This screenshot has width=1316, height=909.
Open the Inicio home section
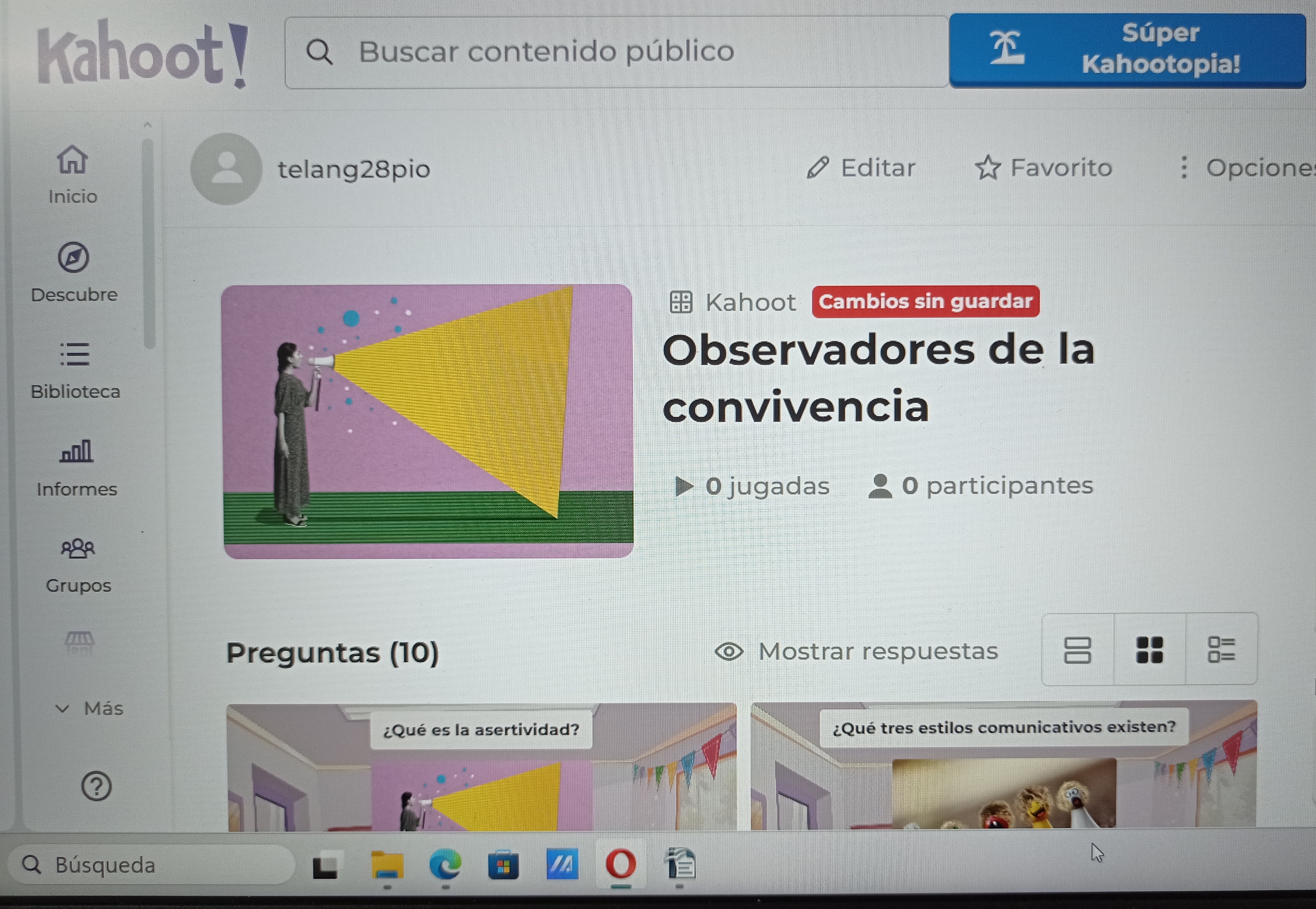73,171
